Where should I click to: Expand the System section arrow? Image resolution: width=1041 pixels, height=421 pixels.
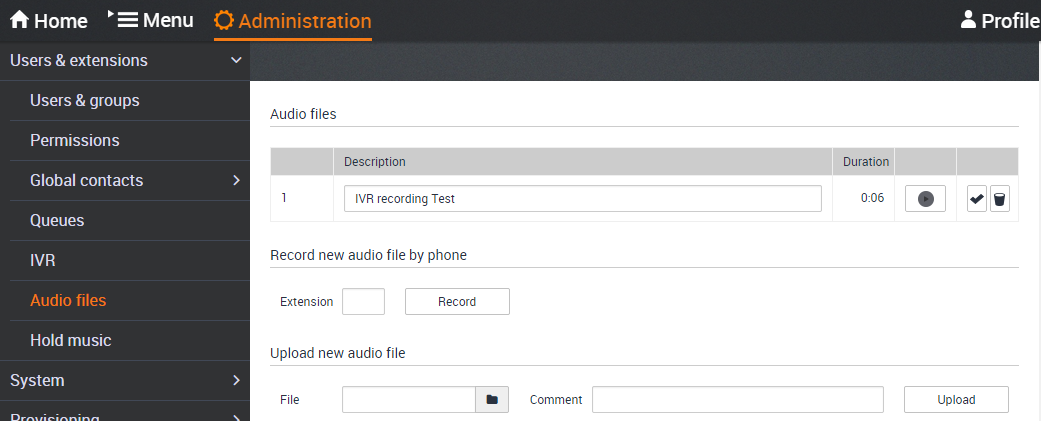236,380
